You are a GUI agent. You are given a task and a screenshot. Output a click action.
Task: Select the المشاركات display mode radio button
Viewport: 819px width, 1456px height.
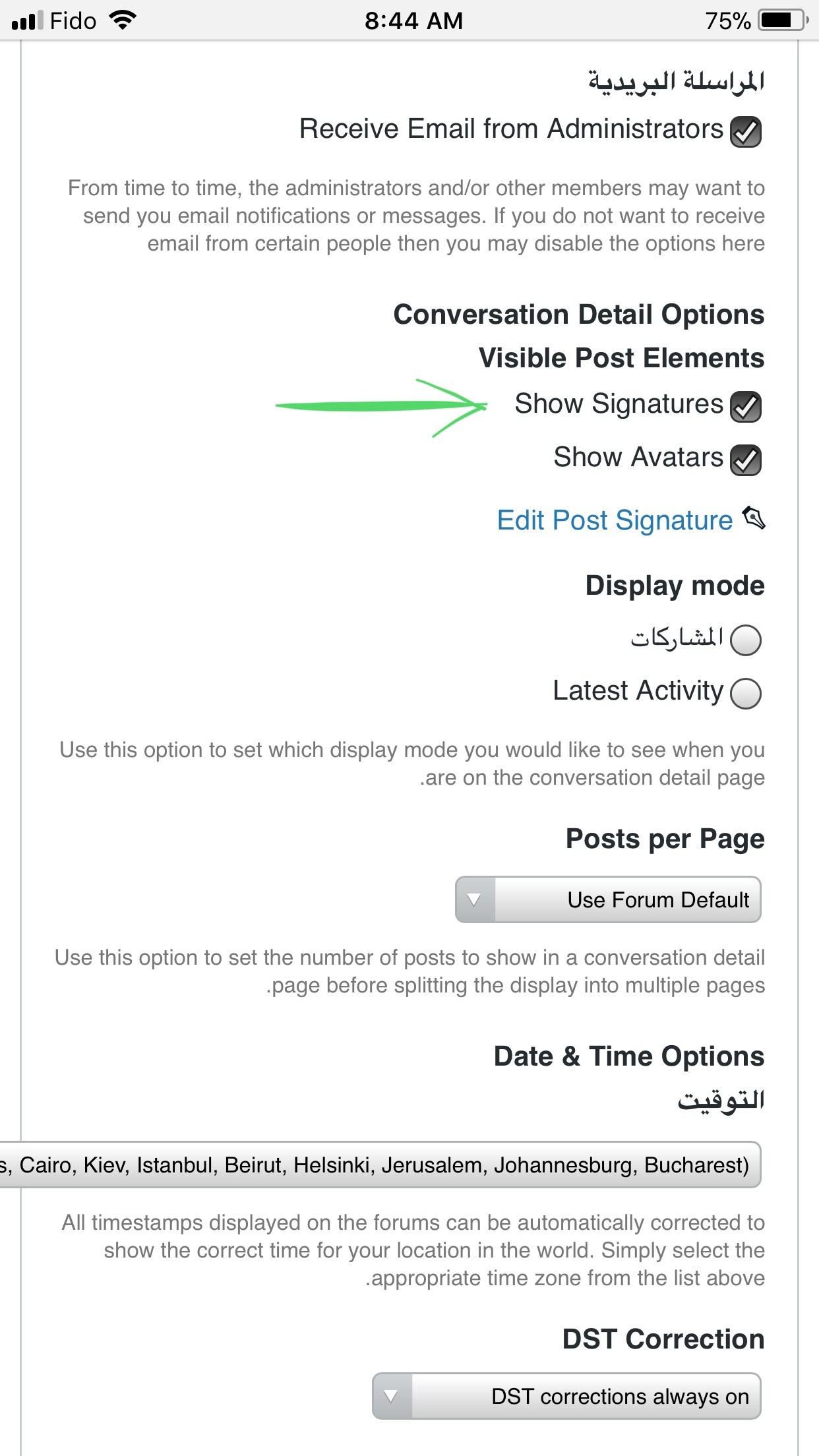[x=746, y=640]
